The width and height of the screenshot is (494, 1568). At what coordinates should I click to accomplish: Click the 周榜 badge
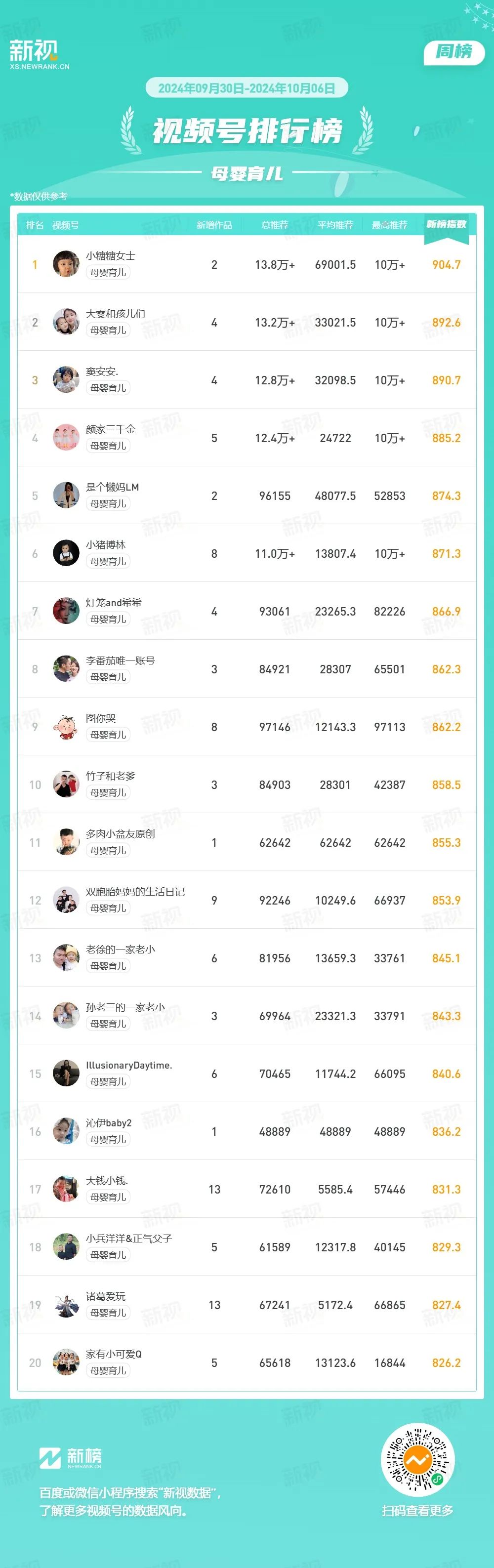tap(454, 52)
